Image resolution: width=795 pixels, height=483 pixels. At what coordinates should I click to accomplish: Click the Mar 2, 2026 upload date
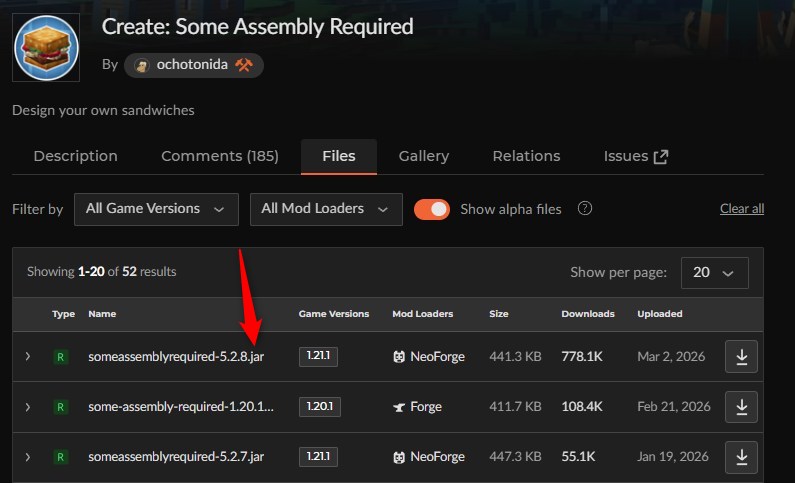pos(671,357)
